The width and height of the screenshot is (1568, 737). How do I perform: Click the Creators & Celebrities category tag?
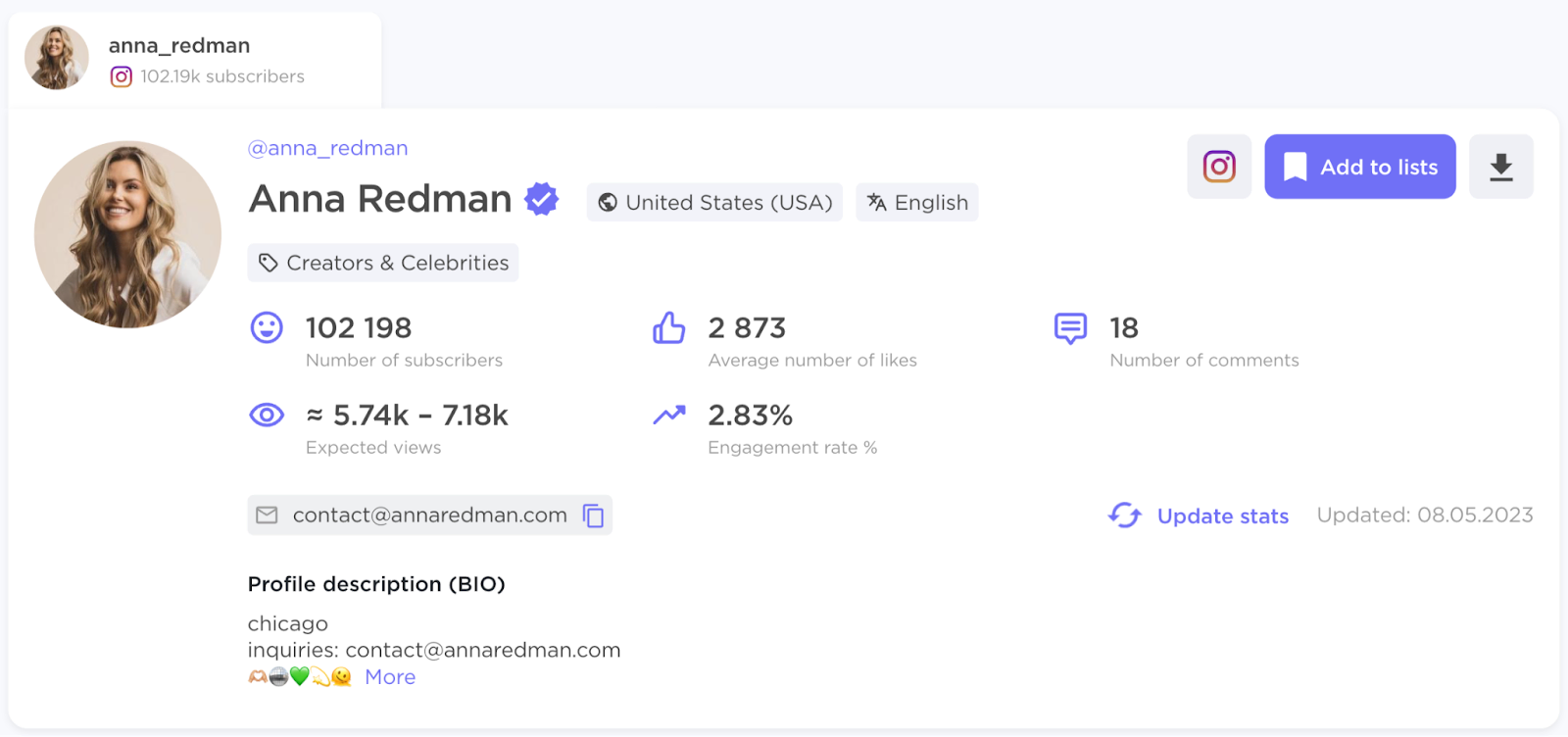coord(383,263)
